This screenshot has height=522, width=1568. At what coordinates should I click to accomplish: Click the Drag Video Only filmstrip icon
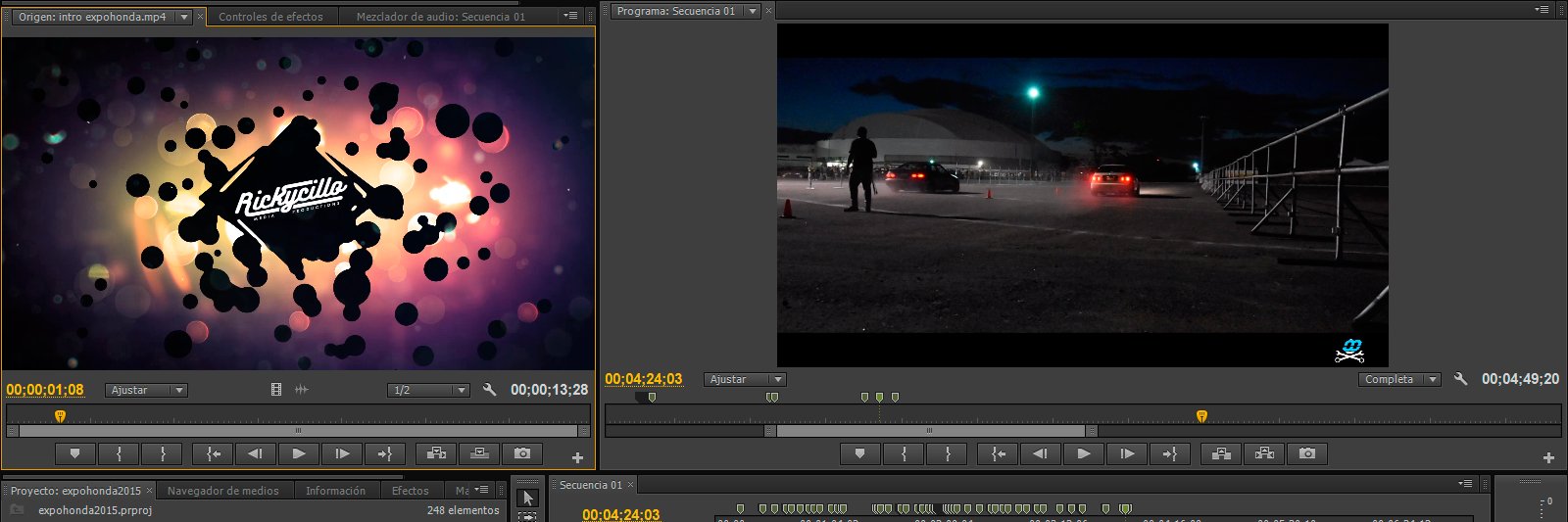276,390
